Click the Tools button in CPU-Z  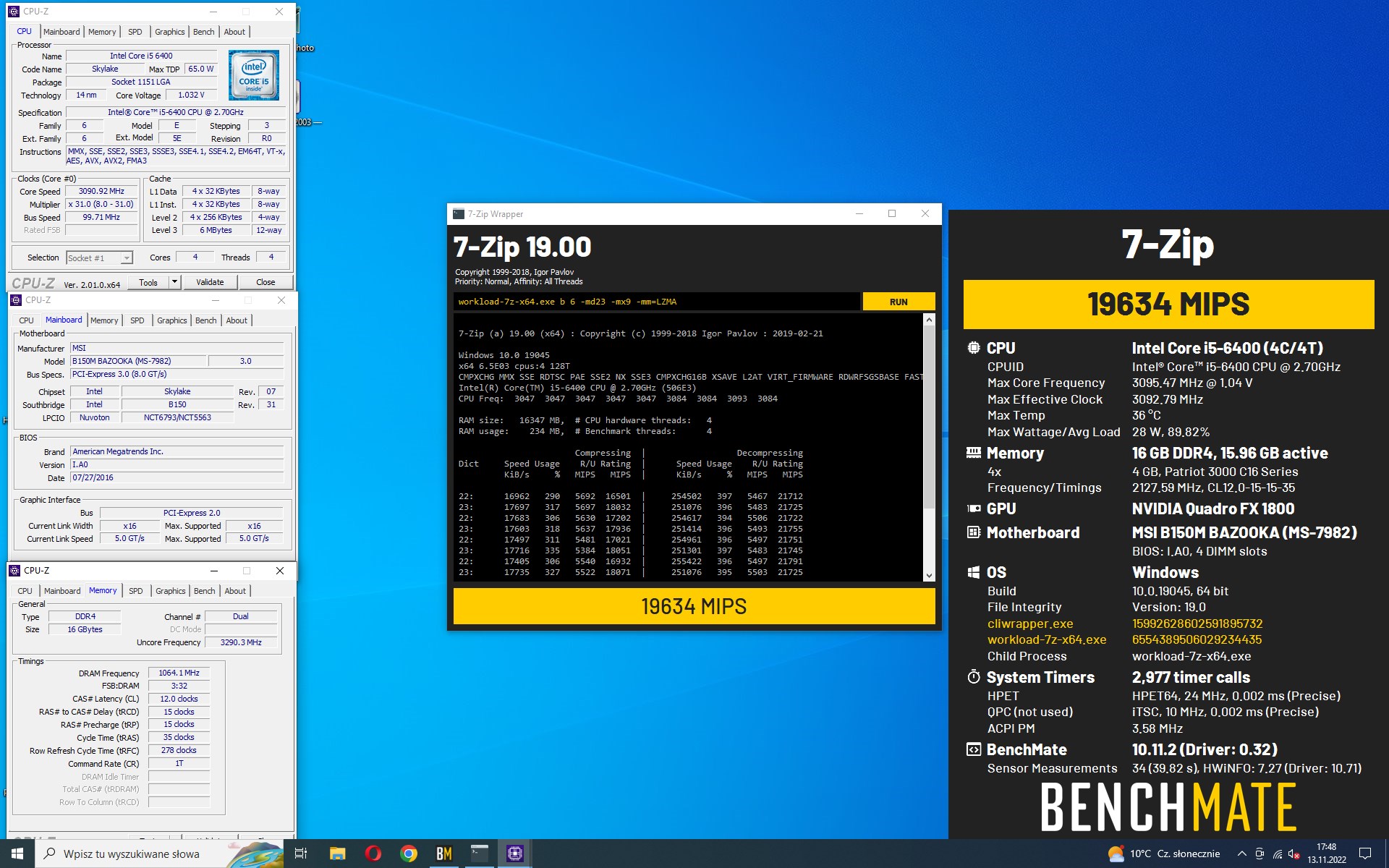point(148,282)
